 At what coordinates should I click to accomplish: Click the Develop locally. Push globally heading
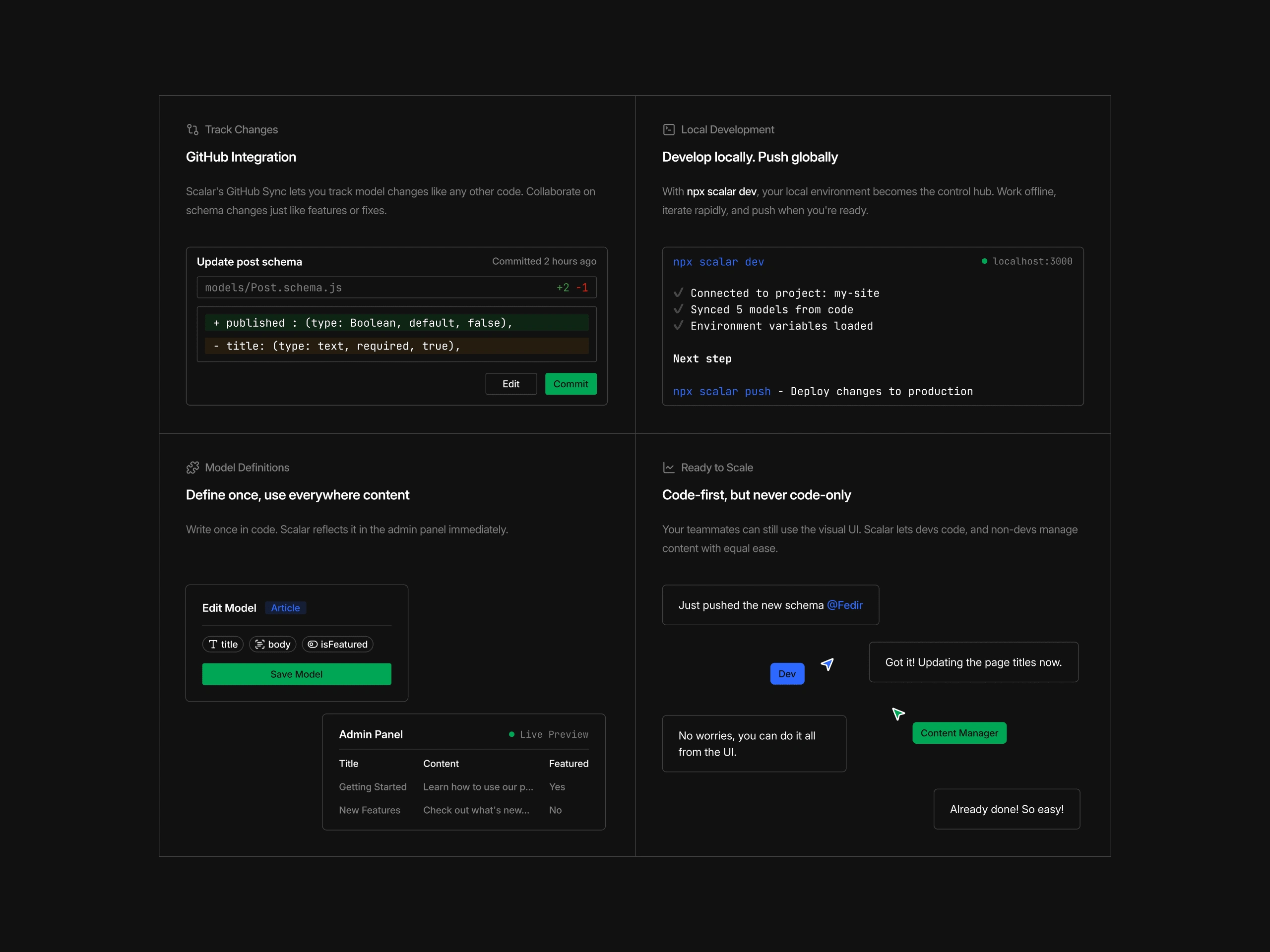(750, 157)
